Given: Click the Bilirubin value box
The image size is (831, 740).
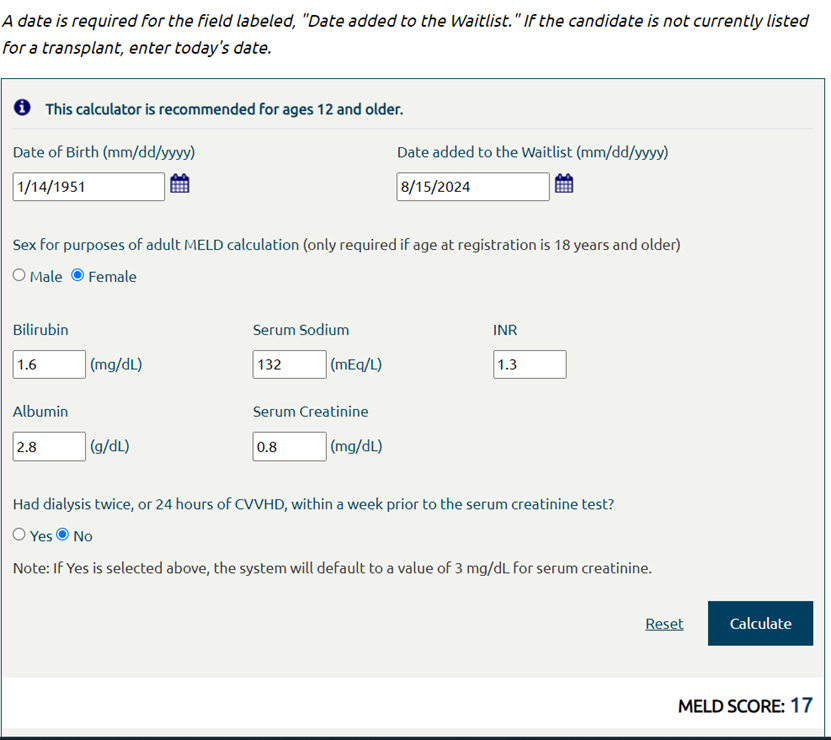Looking at the screenshot, I should tap(49, 365).
